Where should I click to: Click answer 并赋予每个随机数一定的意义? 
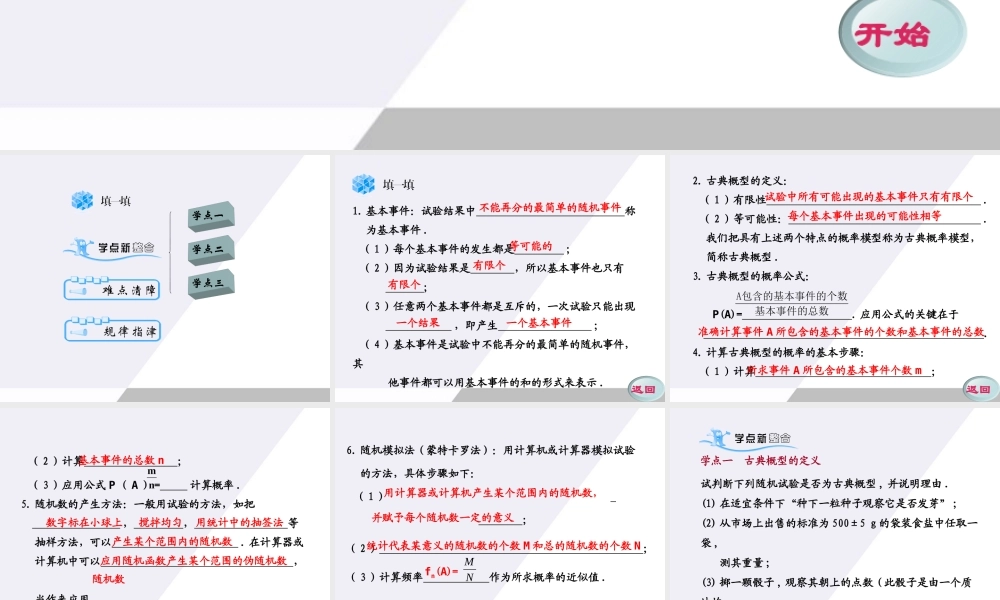pyautogui.click(x=443, y=518)
